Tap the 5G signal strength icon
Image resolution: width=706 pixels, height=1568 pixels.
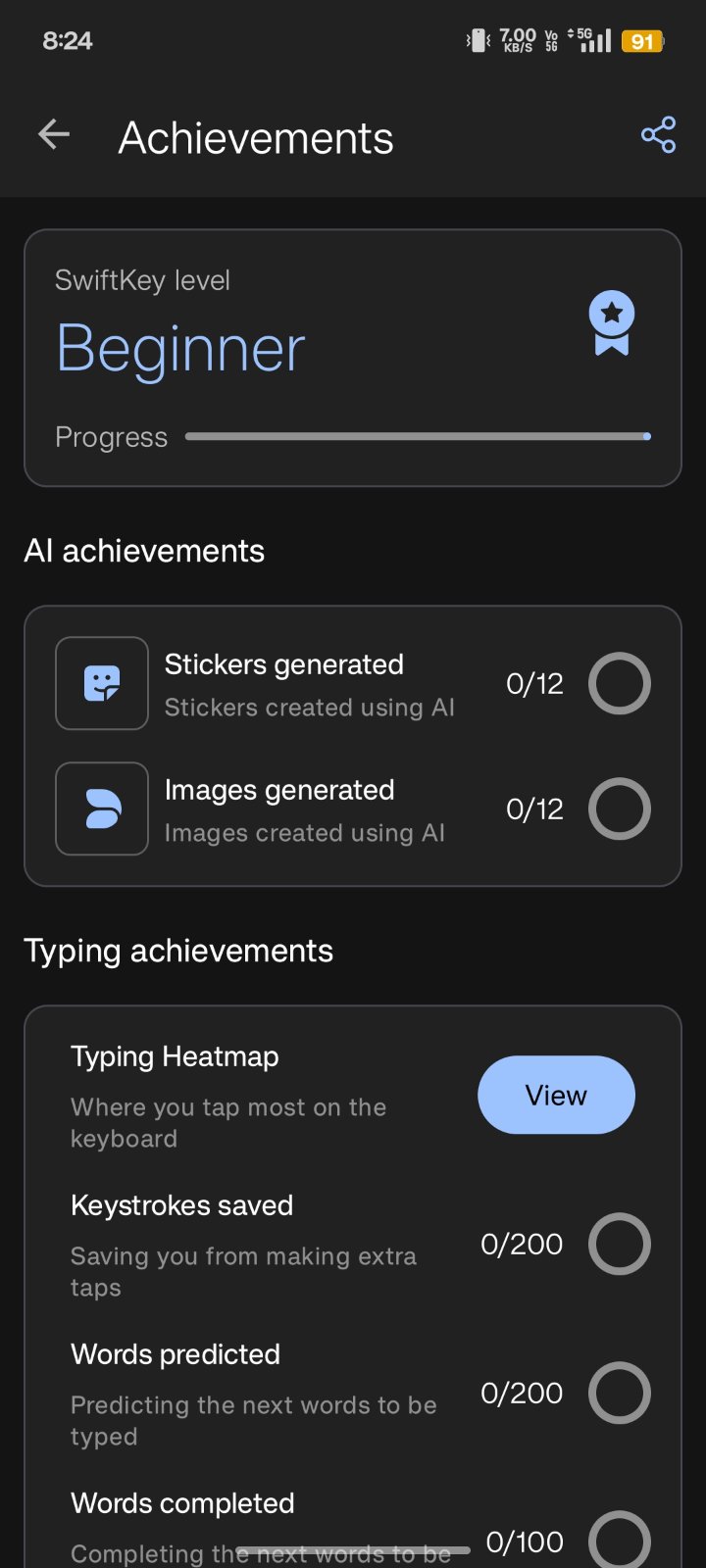[x=593, y=40]
